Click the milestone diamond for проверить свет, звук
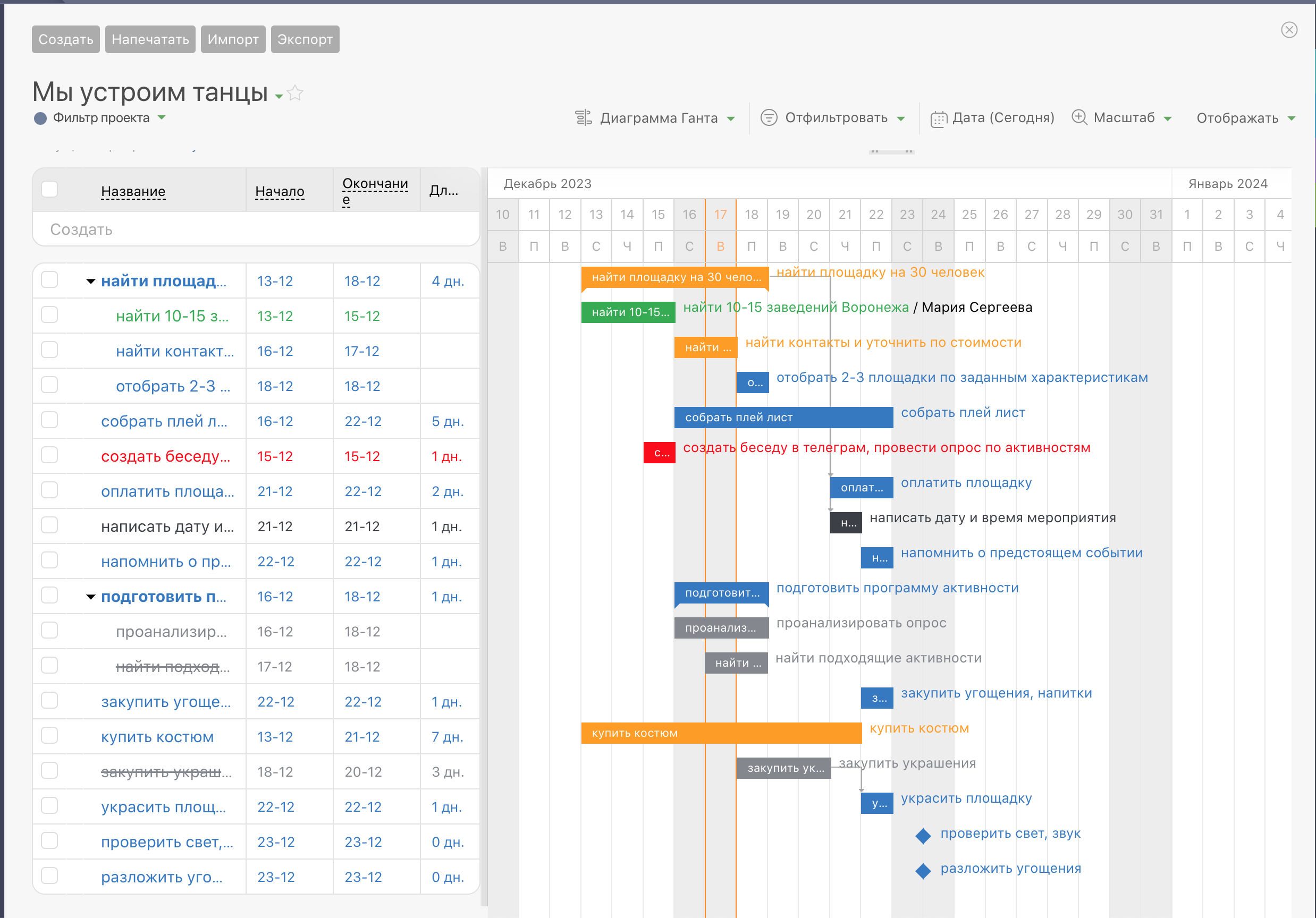 (923, 836)
